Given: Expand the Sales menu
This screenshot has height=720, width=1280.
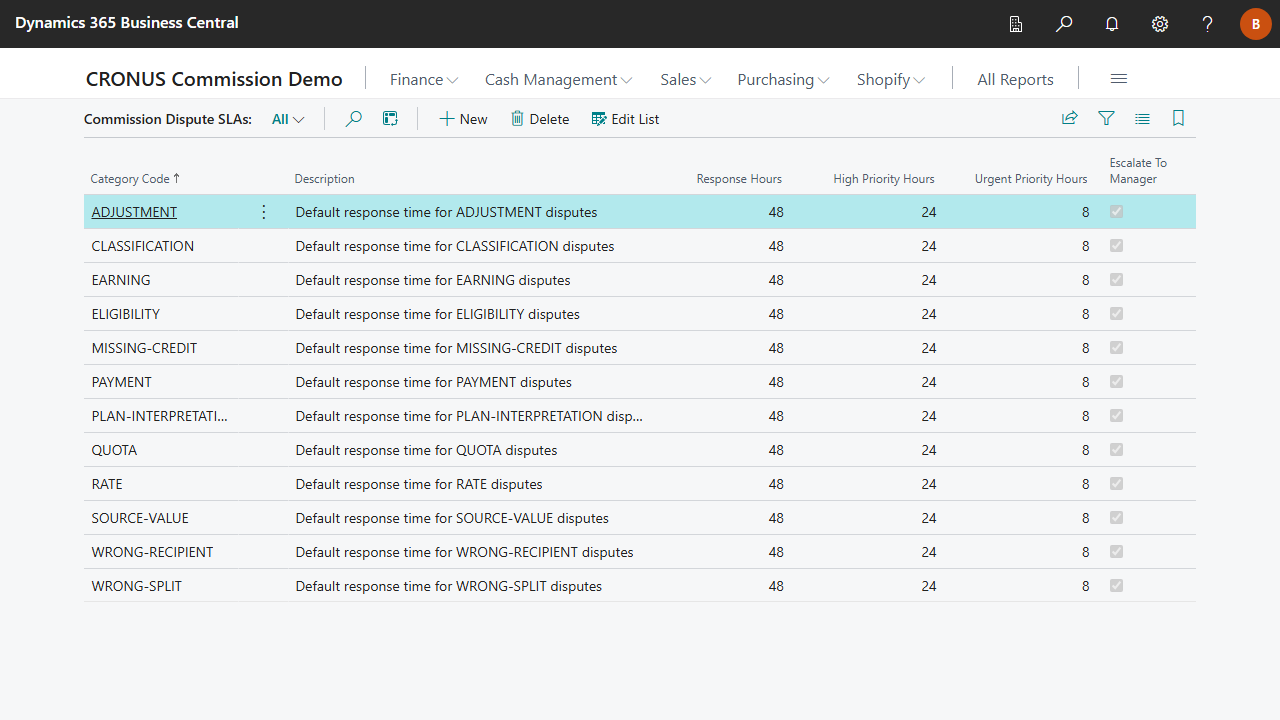Looking at the screenshot, I should (685, 79).
